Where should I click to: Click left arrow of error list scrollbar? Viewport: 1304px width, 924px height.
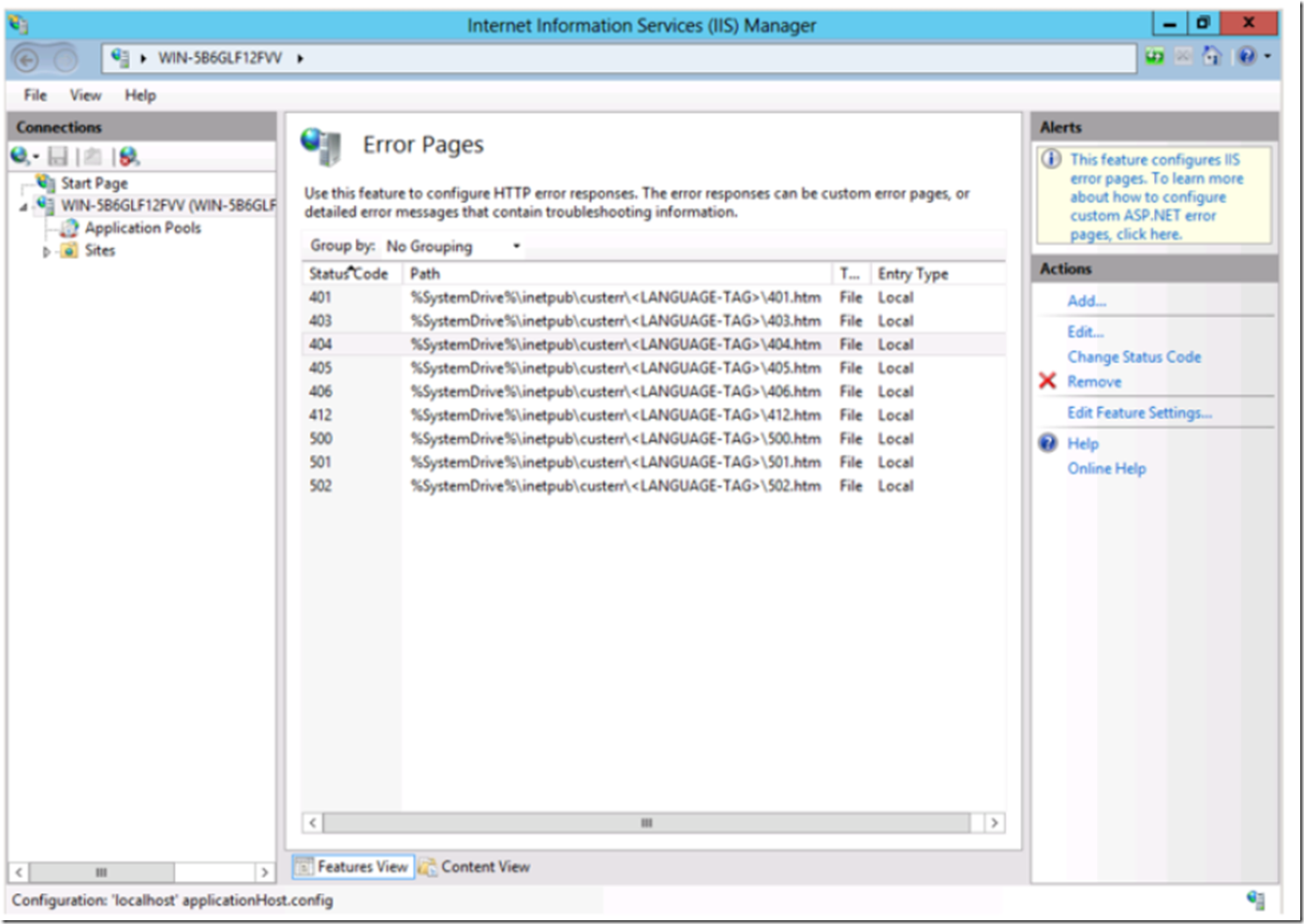coord(312,823)
